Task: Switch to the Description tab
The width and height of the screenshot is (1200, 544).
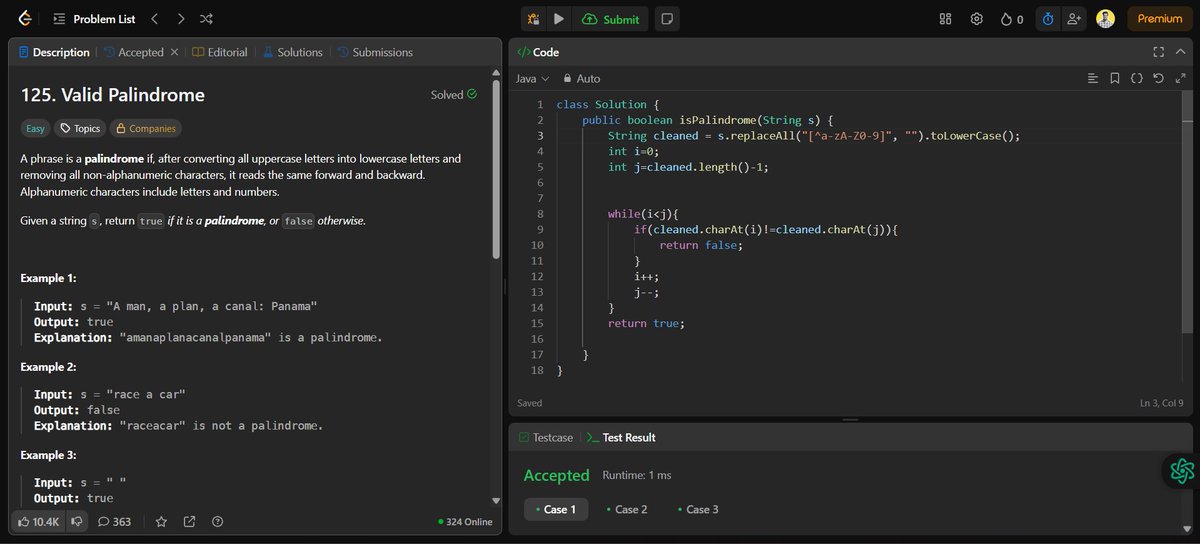Action: (54, 52)
